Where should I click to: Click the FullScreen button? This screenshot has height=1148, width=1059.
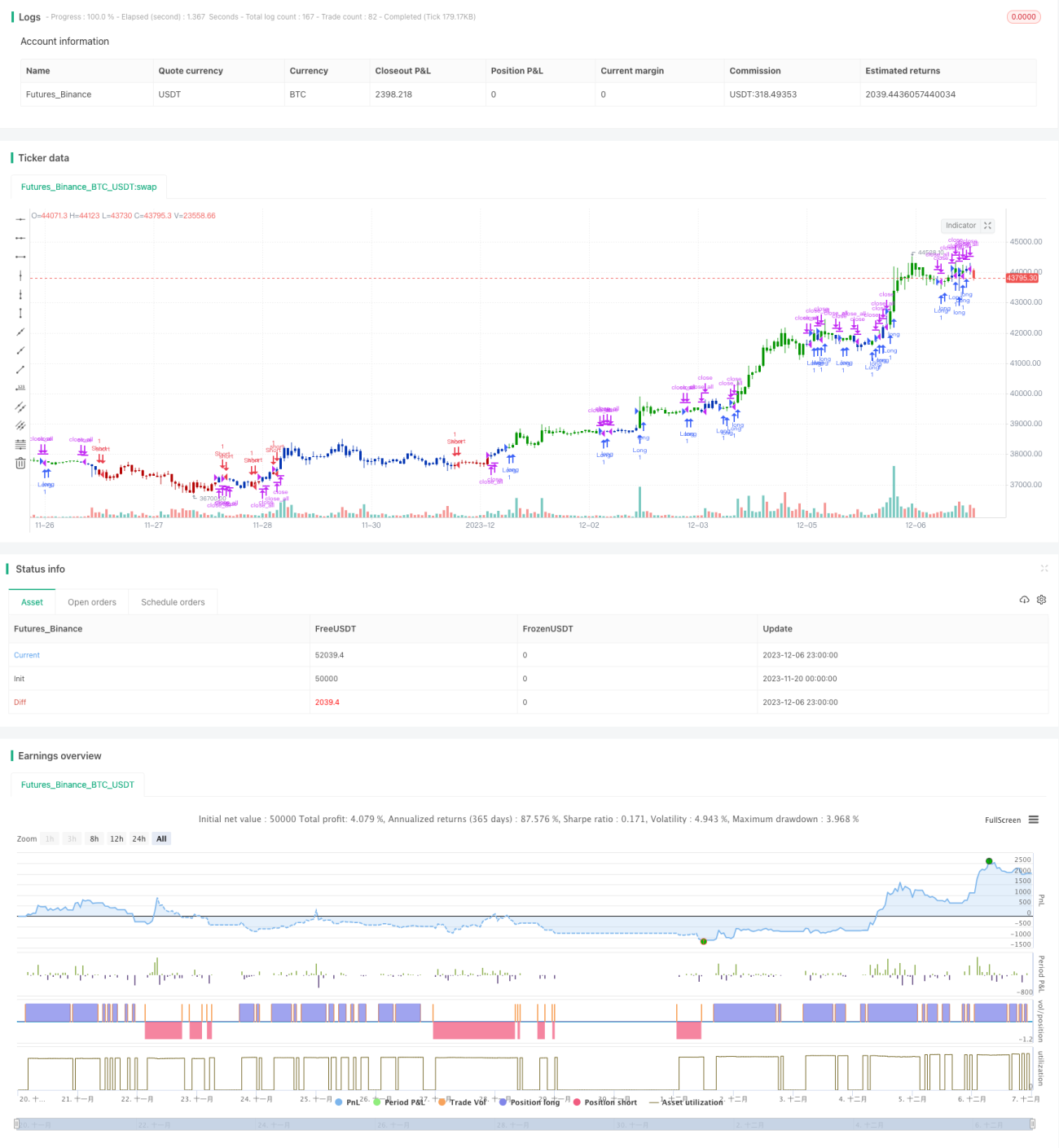click(1002, 820)
